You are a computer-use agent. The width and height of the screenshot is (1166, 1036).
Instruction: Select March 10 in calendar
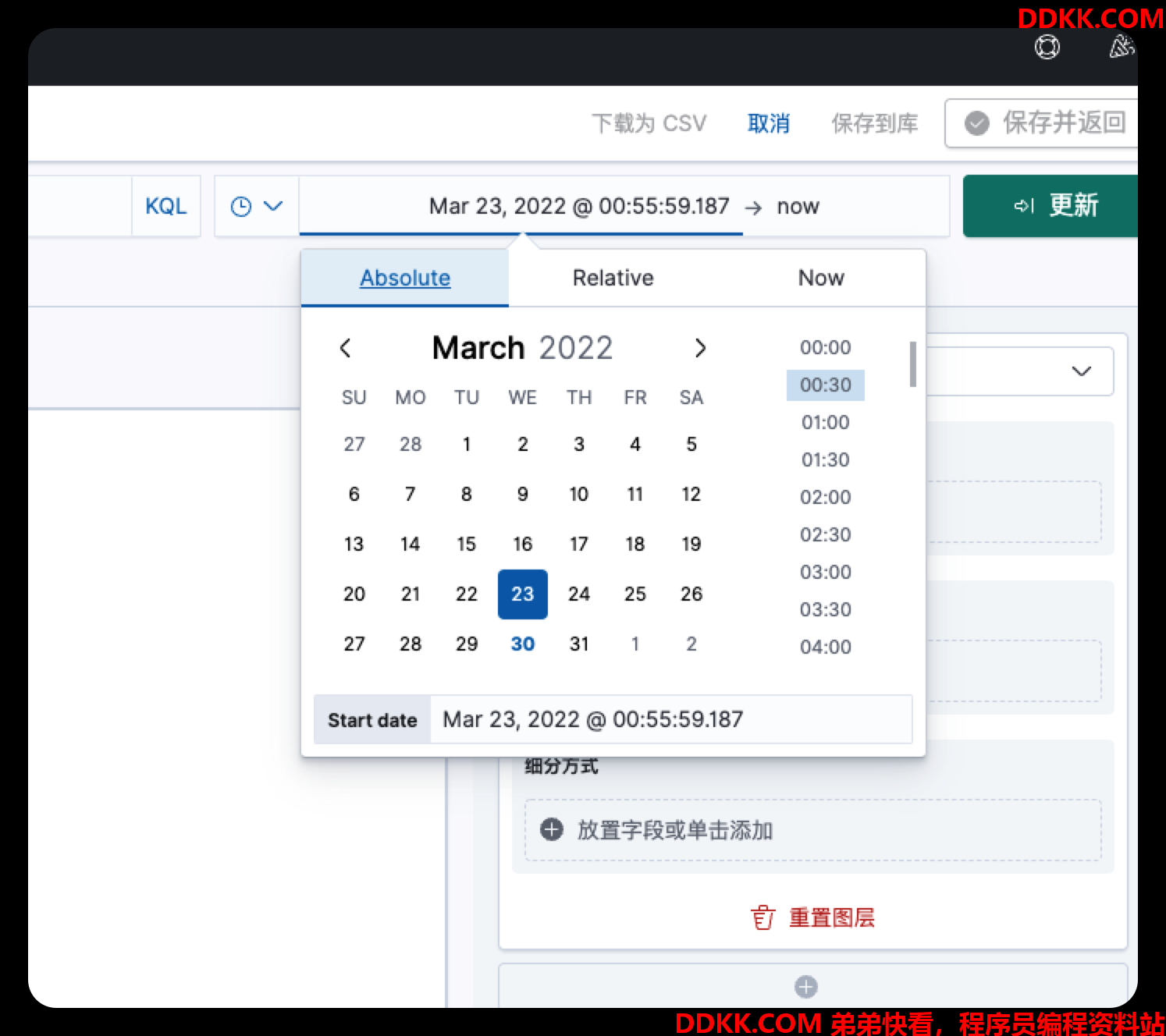579,495
